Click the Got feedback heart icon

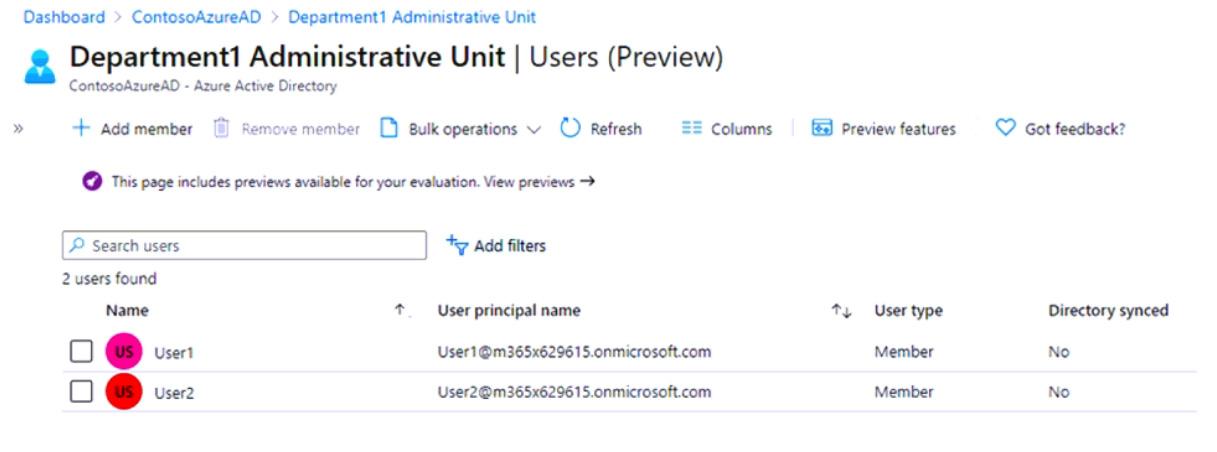1005,129
